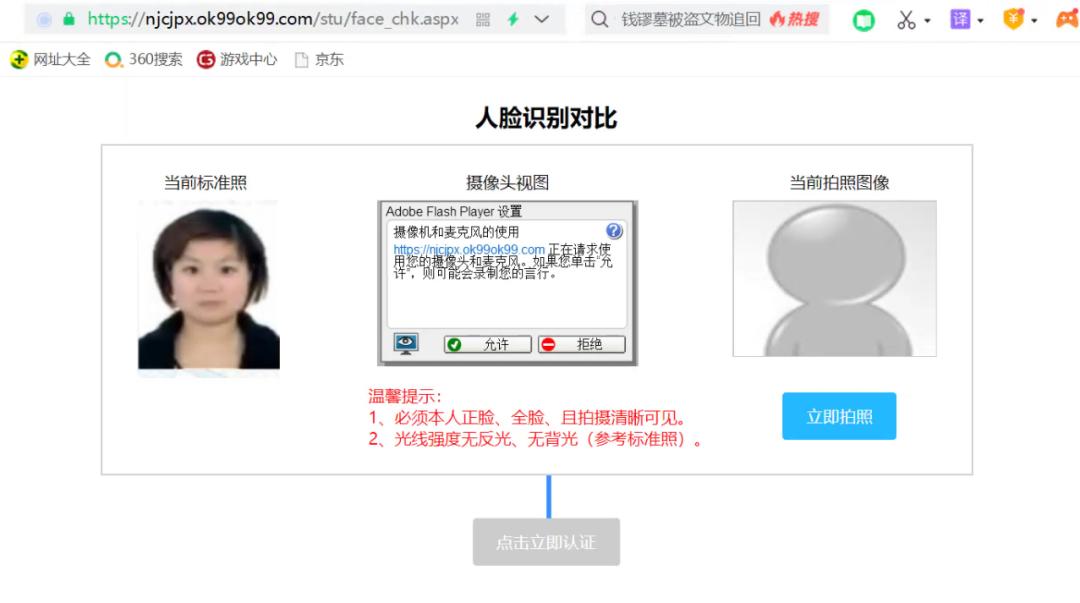Screen dimensions: 1080x603
Task: Expand the dropdown beside translate icon
Action: 980,19
